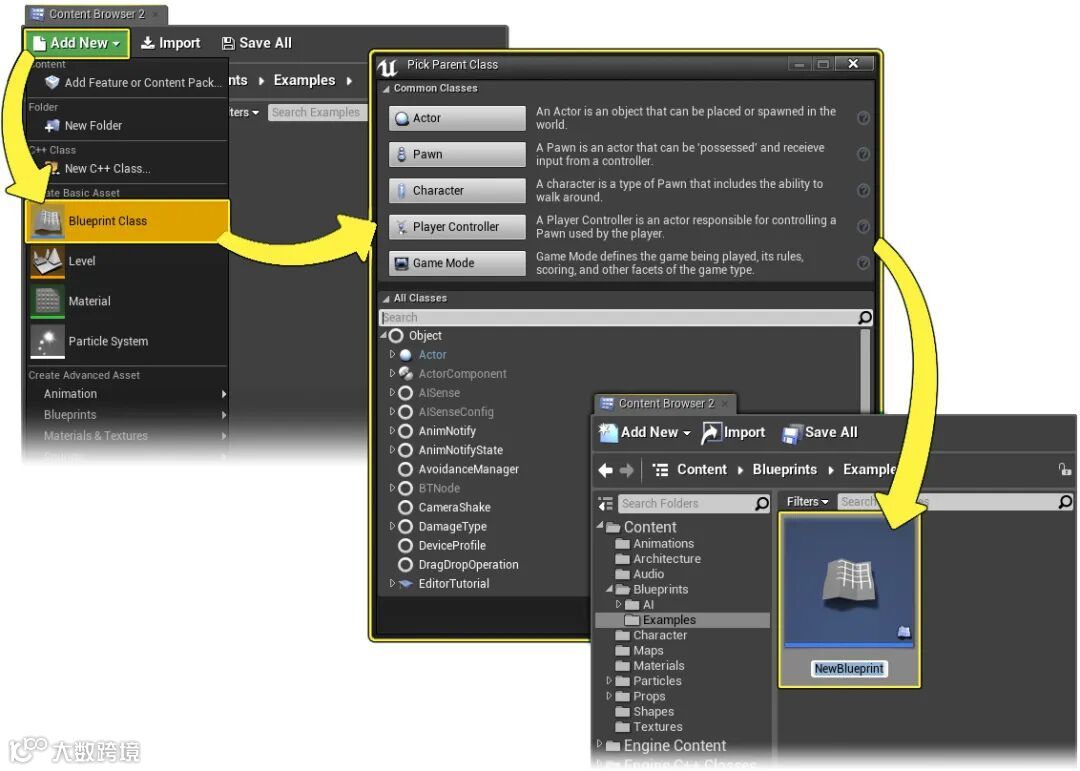Select the Character parent class button

457,190
